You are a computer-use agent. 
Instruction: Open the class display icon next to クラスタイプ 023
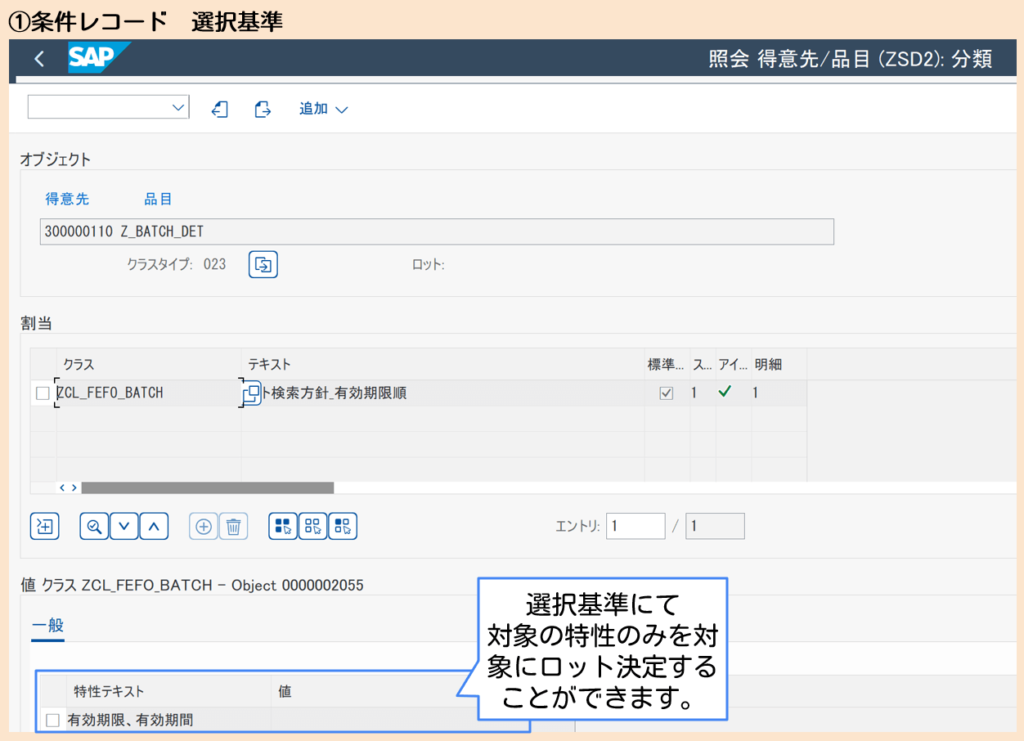tap(262, 264)
